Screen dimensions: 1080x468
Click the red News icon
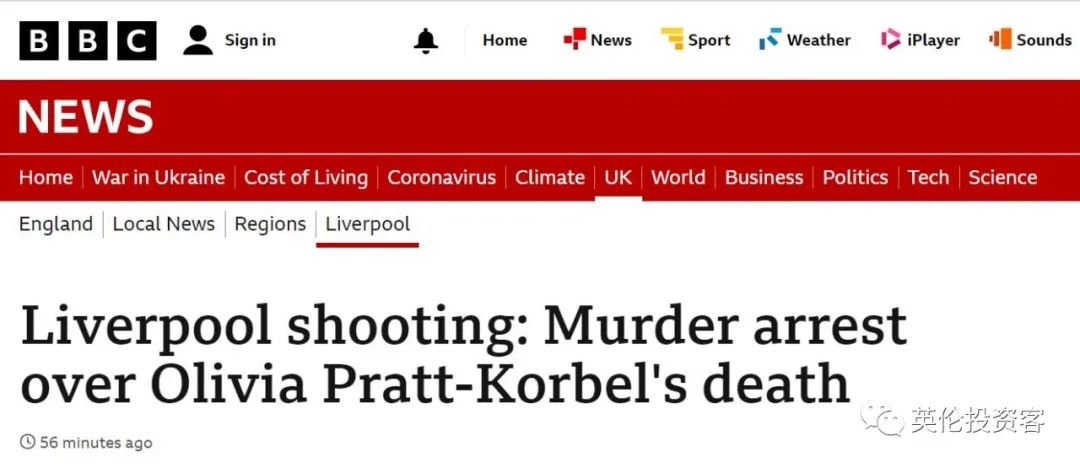click(x=574, y=39)
